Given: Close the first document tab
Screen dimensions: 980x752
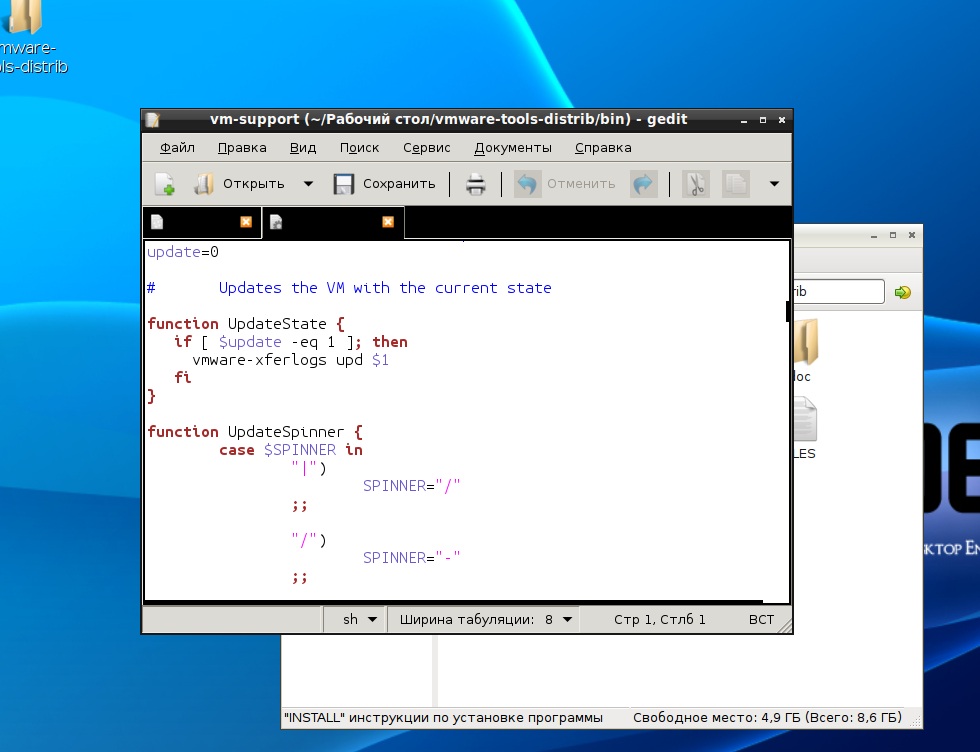Looking at the screenshot, I should click(x=246, y=222).
